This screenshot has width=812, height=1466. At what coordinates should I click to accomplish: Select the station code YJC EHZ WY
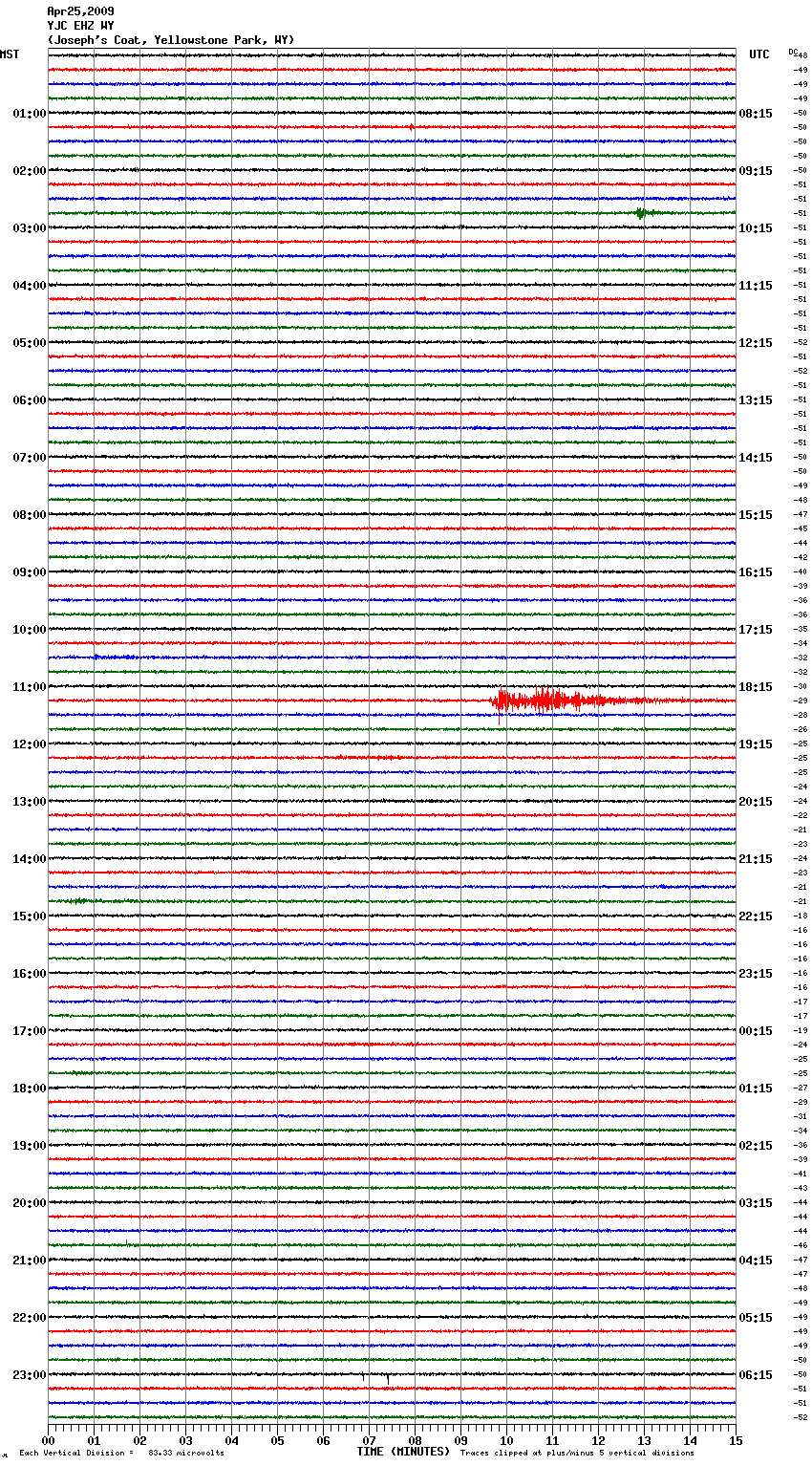80,26
